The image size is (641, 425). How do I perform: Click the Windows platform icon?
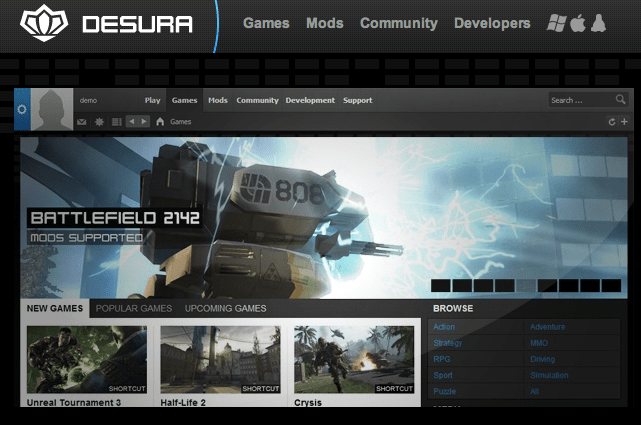[556, 23]
